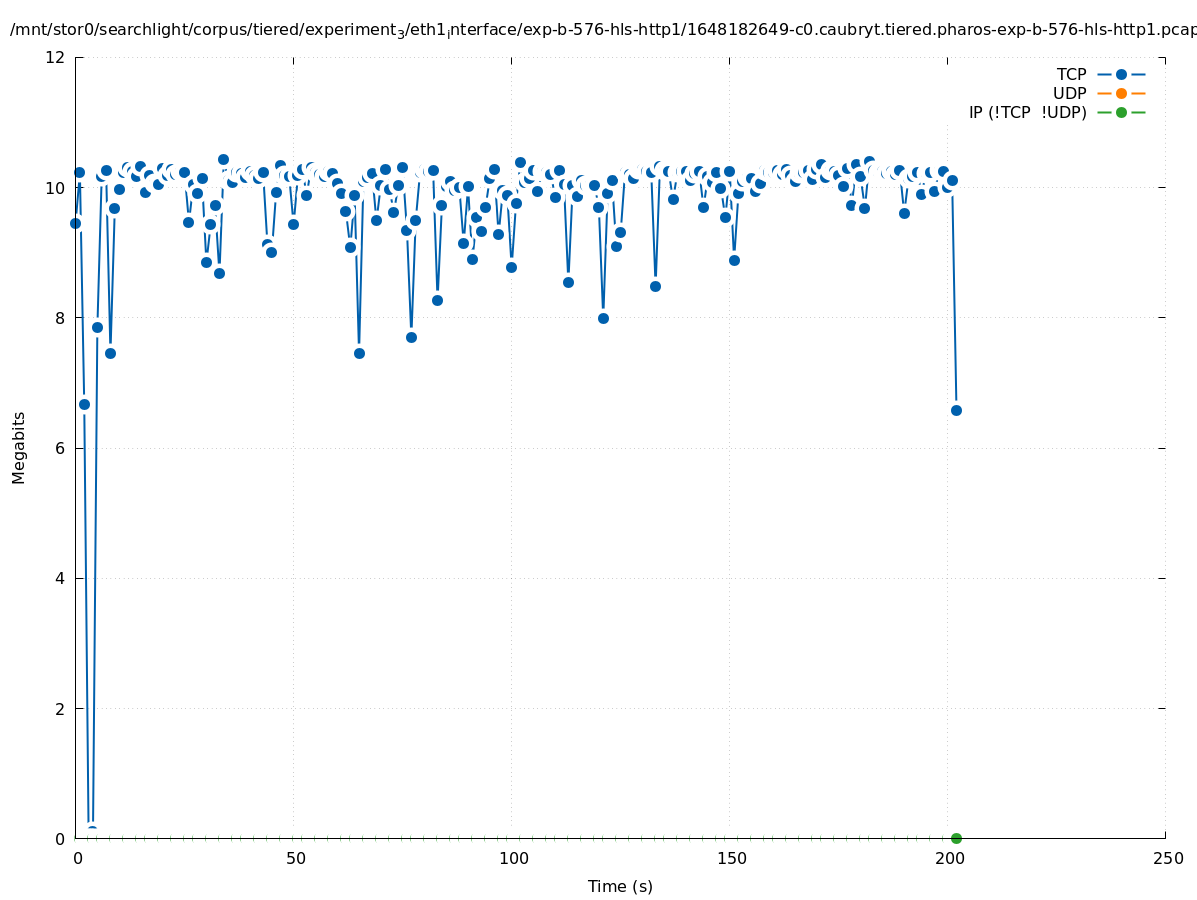Click the TCP dip point near 120 seconds
This screenshot has height=900, width=1197.
pos(603,318)
